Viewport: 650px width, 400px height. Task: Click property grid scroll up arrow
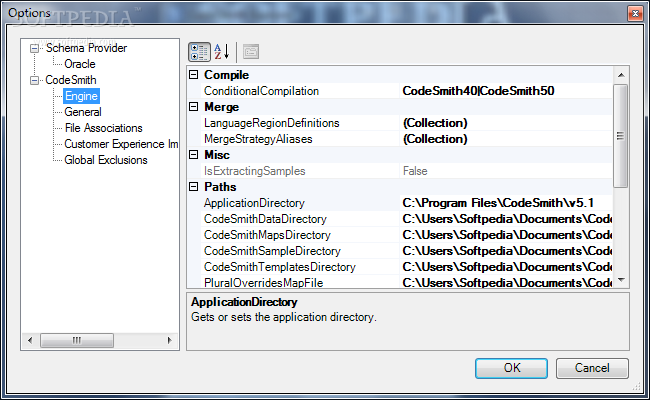pos(621,75)
